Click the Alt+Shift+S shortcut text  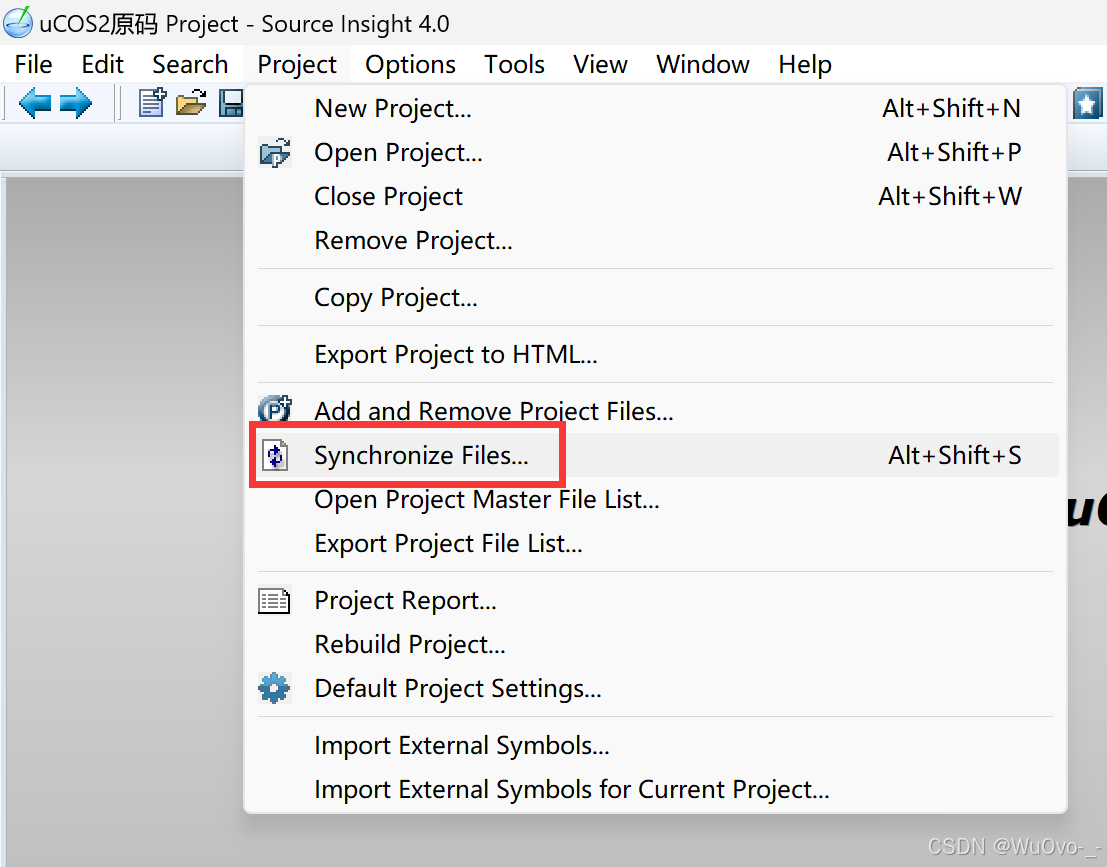coord(955,455)
